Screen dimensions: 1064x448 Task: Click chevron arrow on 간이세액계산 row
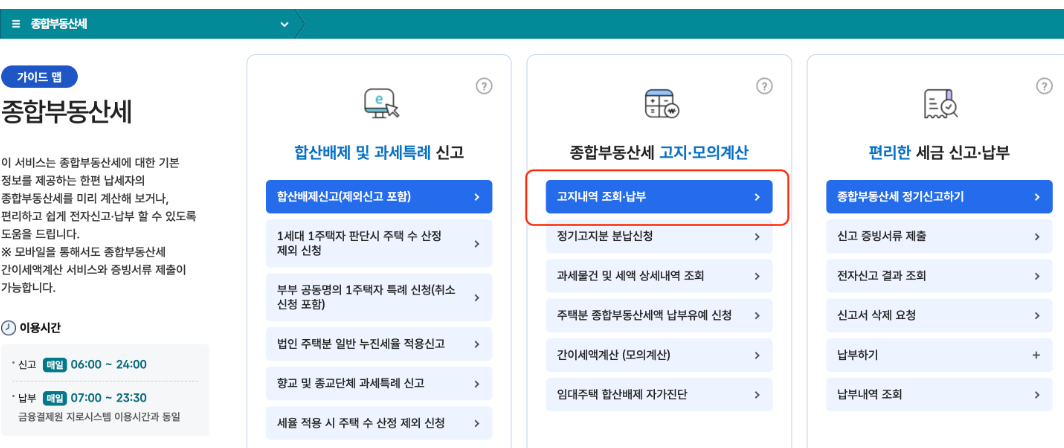[x=757, y=355]
